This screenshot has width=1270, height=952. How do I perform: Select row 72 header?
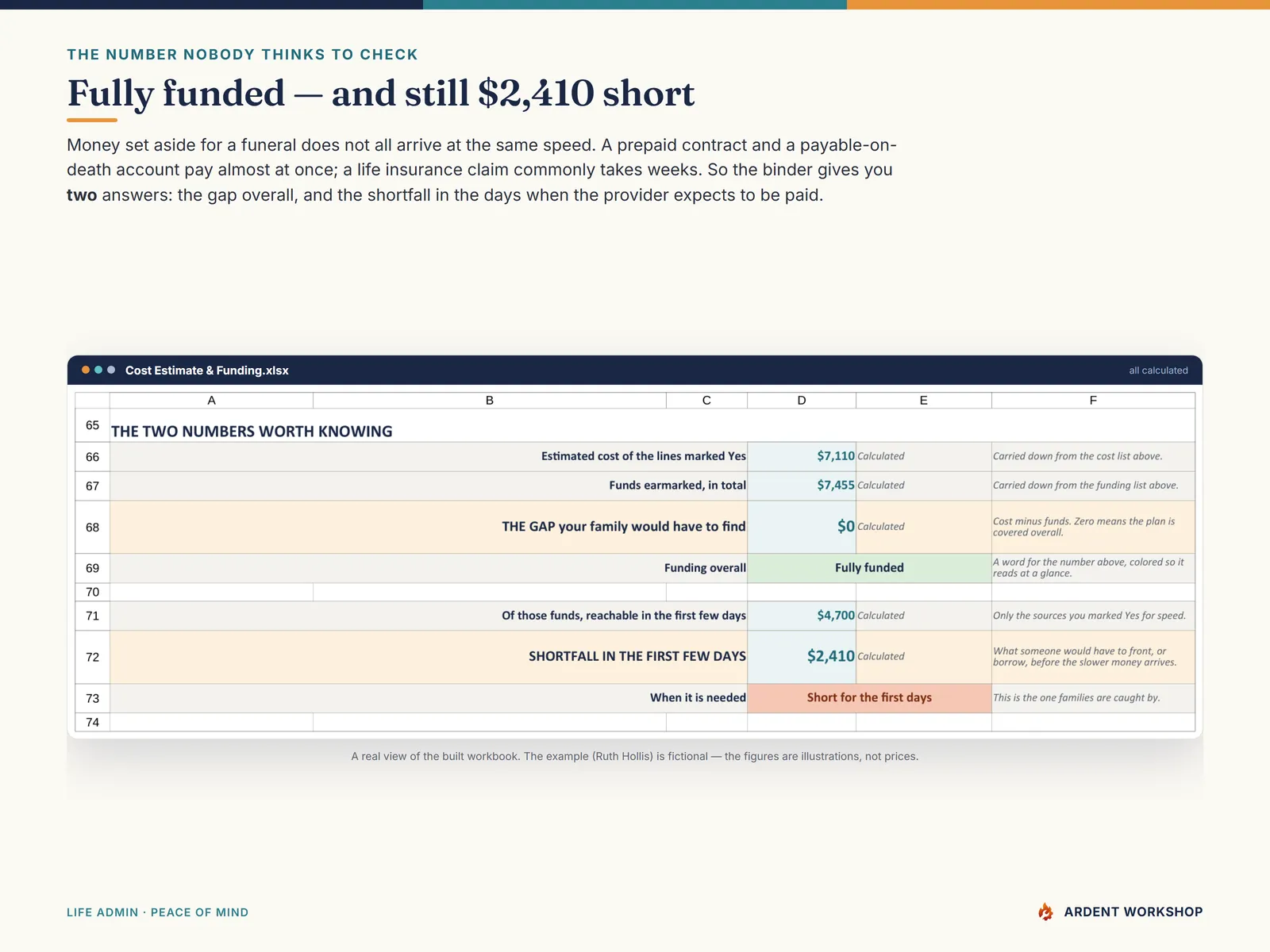tap(92, 657)
